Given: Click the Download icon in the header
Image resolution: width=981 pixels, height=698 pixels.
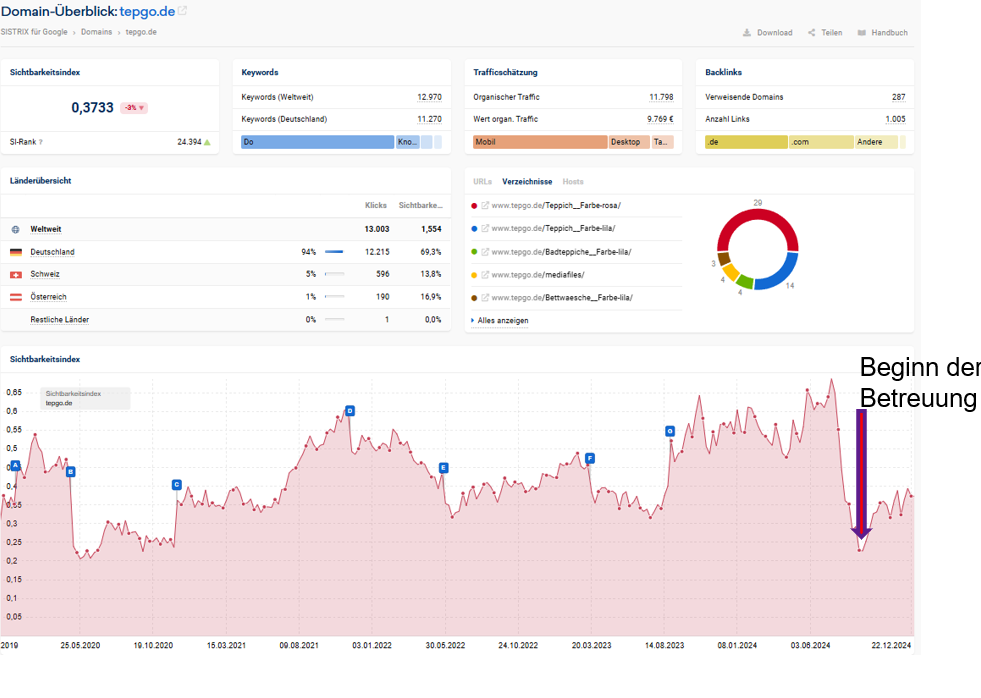Looking at the screenshot, I should coord(746,33).
